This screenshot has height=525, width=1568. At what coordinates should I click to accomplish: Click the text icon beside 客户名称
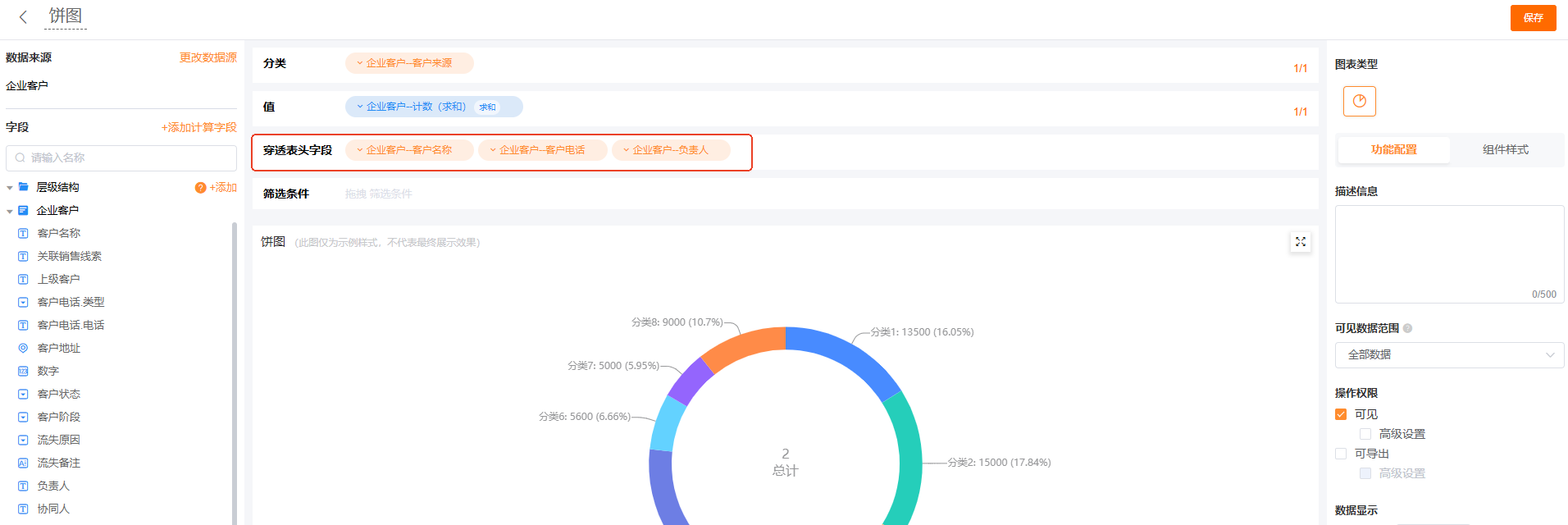23,233
